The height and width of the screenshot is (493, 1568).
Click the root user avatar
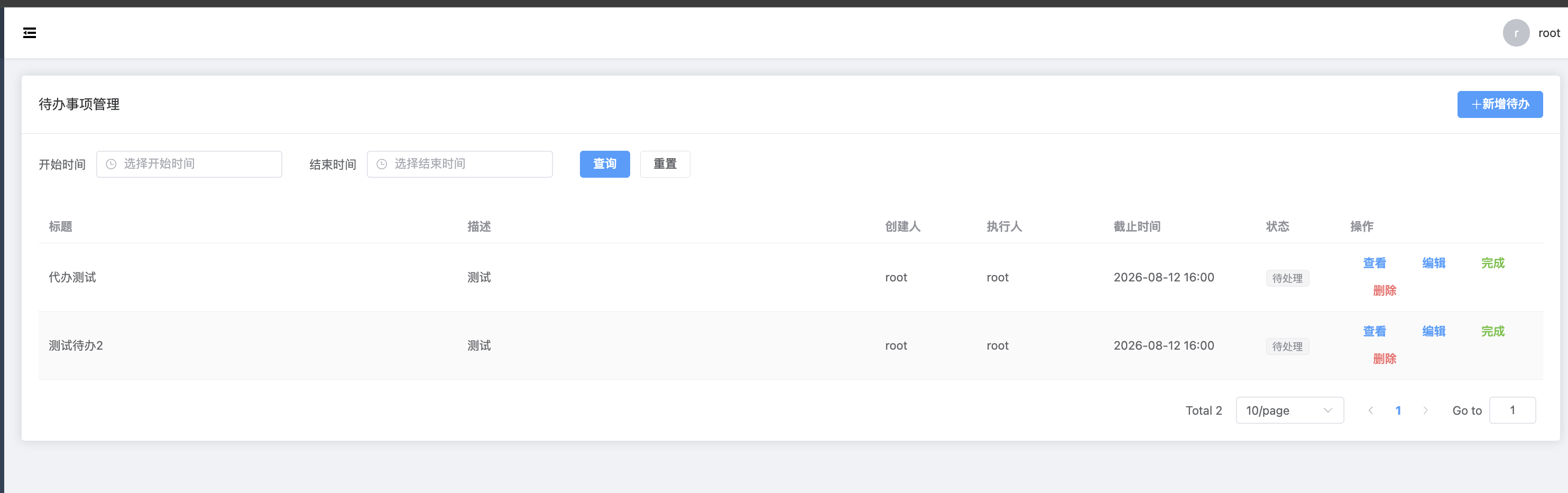point(1516,33)
